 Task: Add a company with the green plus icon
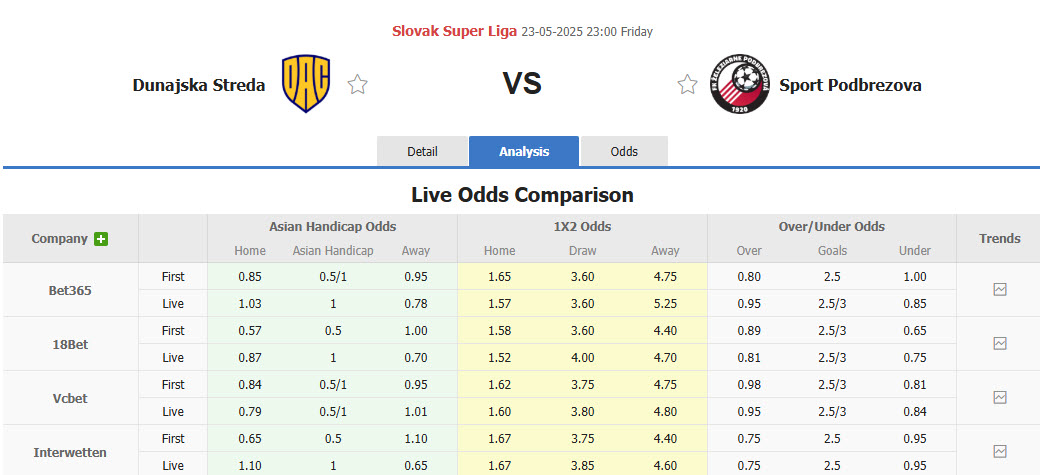point(101,239)
